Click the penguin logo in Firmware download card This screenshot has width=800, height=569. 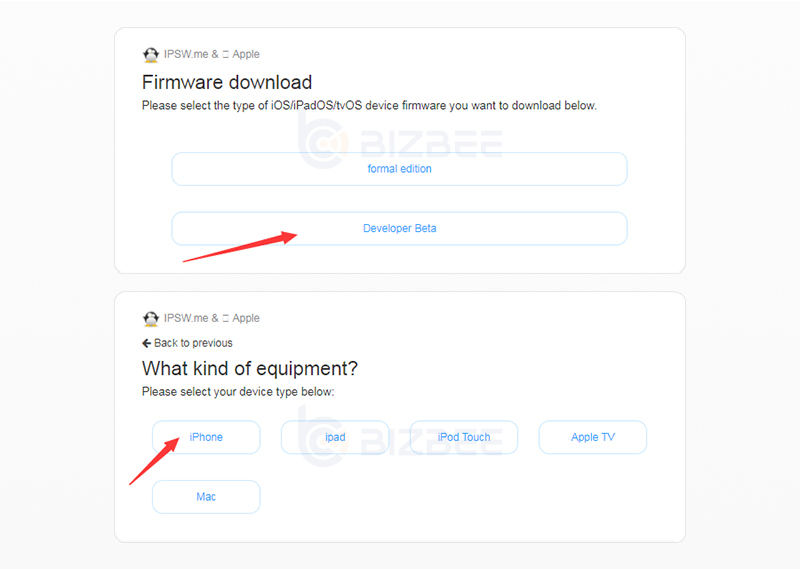tap(151, 55)
